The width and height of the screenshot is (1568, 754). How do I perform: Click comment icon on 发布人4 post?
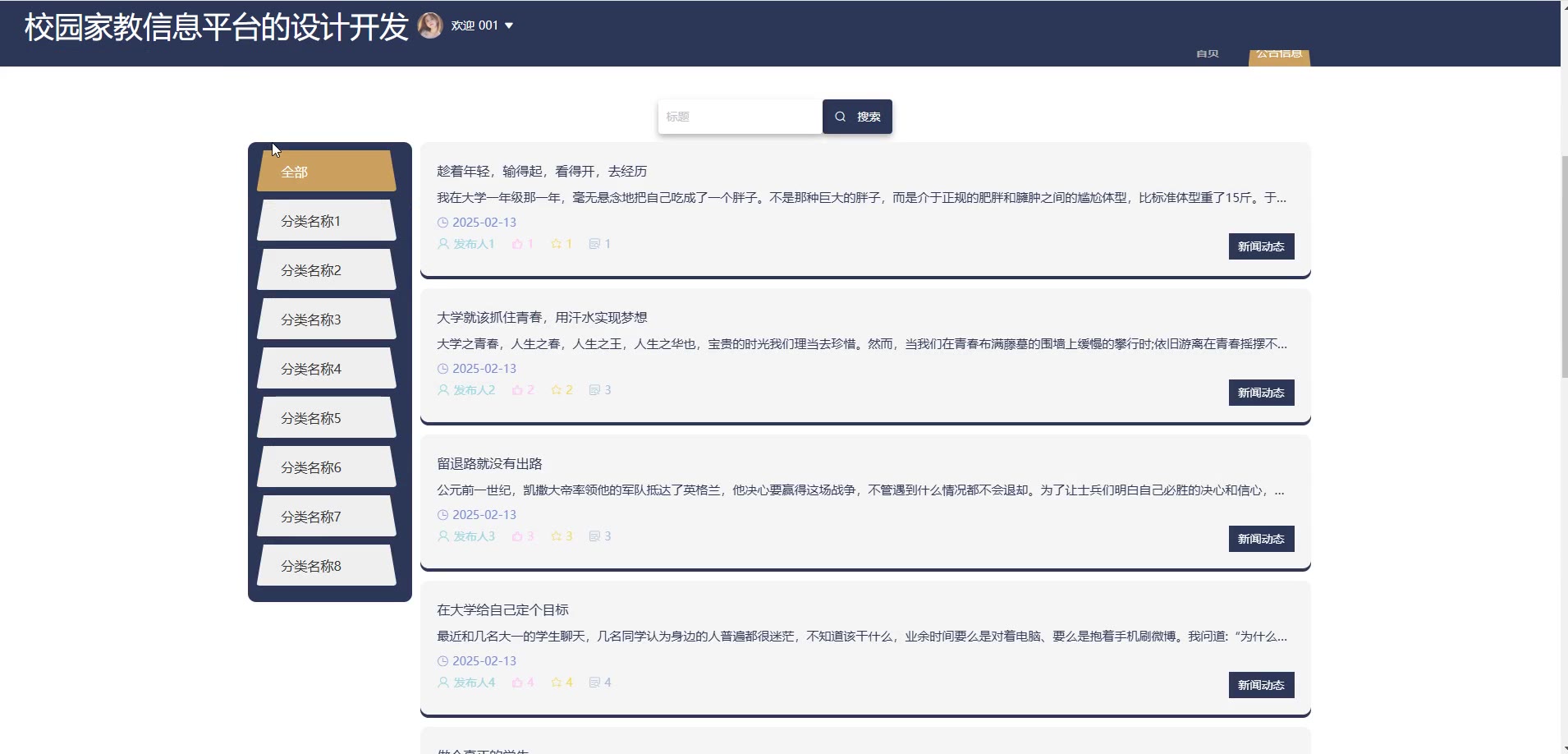[x=594, y=683]
